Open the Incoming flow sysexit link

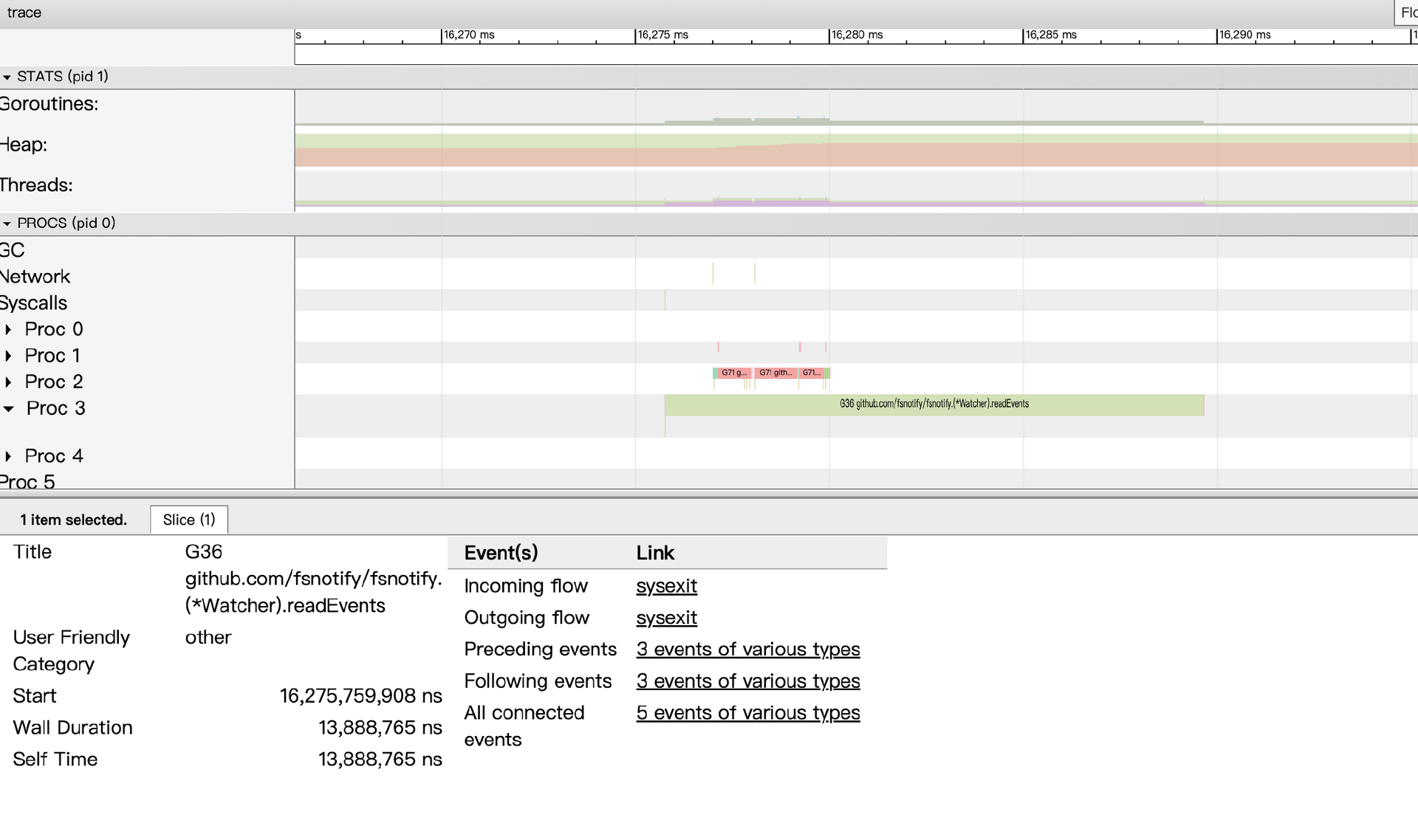(x=666, y=586)
